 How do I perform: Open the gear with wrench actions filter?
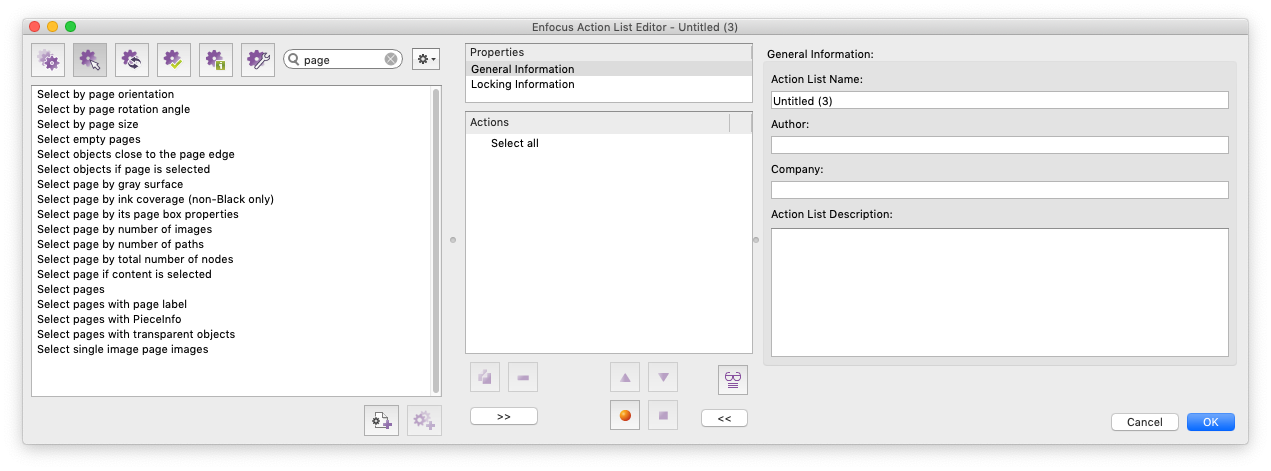[258, 60]
